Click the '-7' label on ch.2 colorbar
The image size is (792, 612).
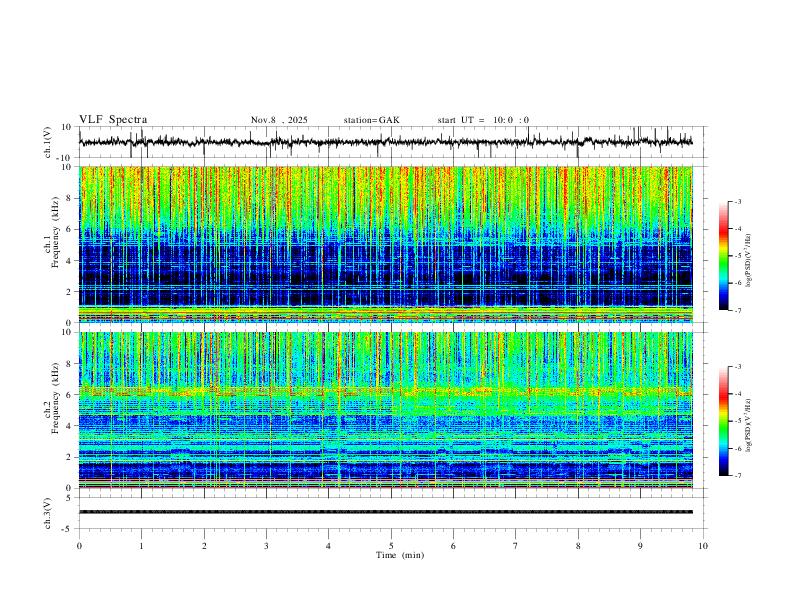737,475
